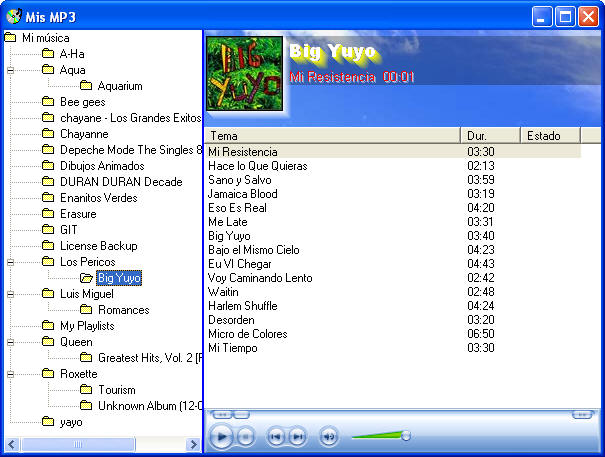Image resolution: width=605 pixels, height=457 pixels.
Task: Skip to the next track
Action: pyautogui.click(x=297, y=437)
